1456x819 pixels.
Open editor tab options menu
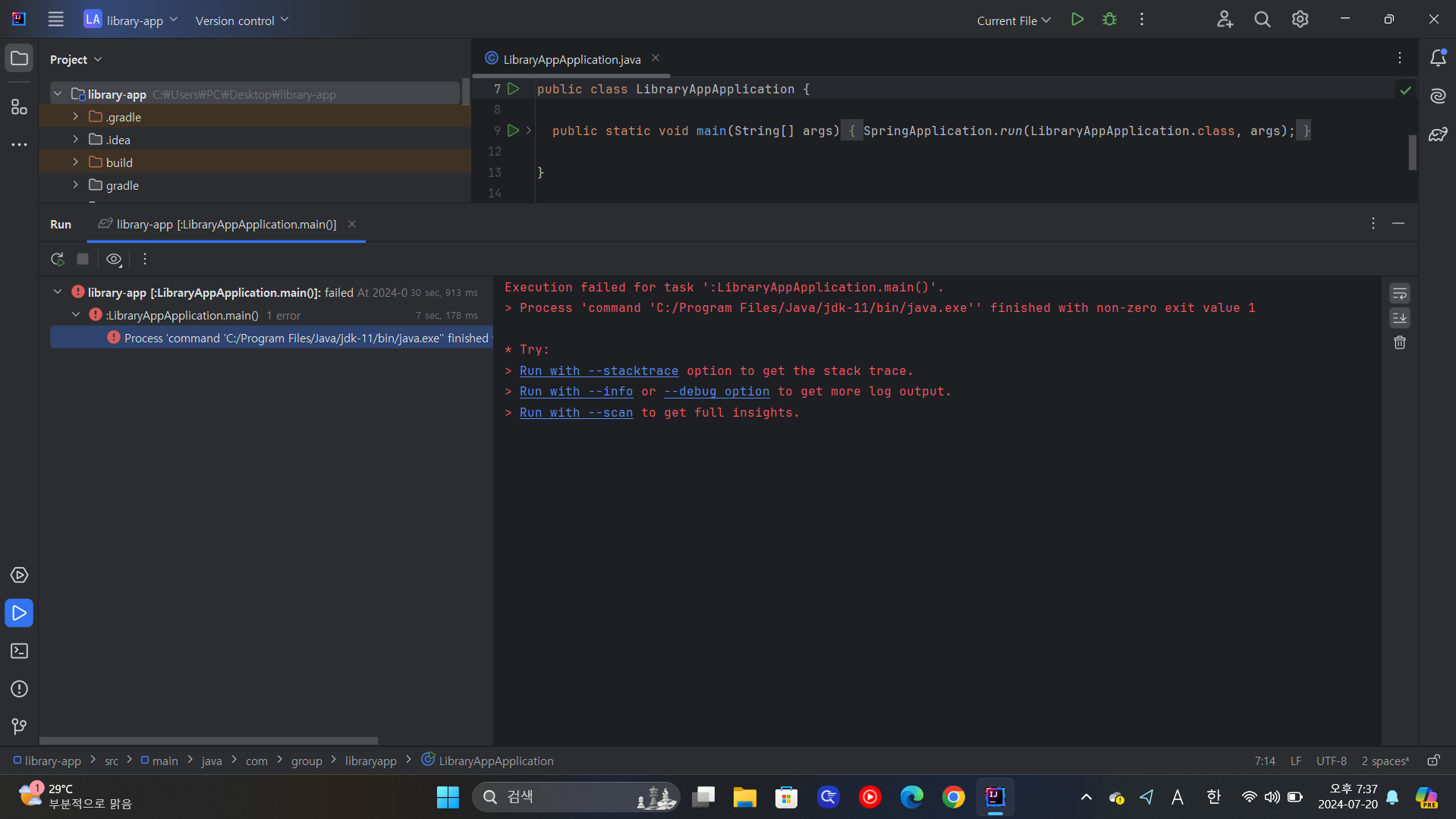point(1400,58)
